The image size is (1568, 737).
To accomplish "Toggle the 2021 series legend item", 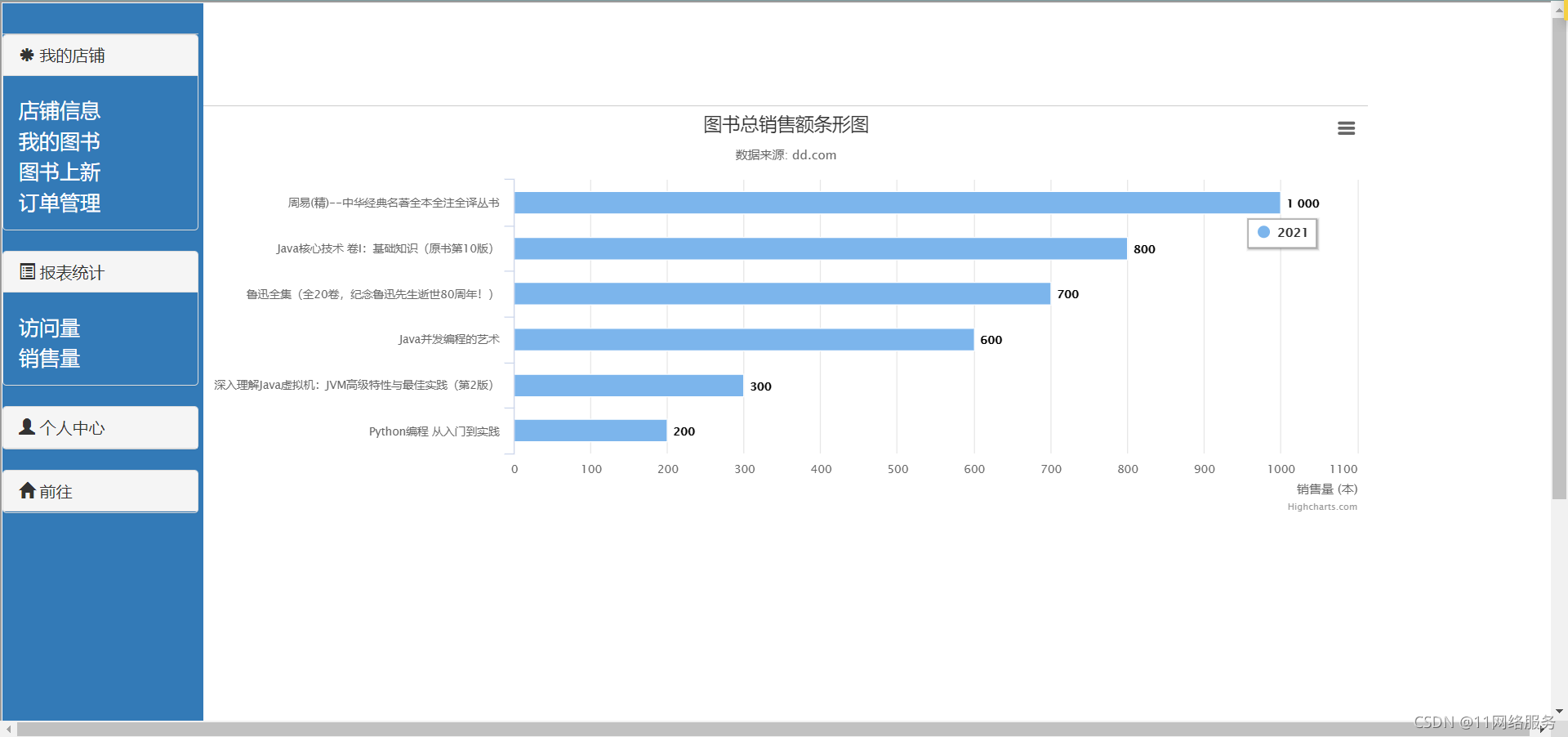I will click(1282, 233).
